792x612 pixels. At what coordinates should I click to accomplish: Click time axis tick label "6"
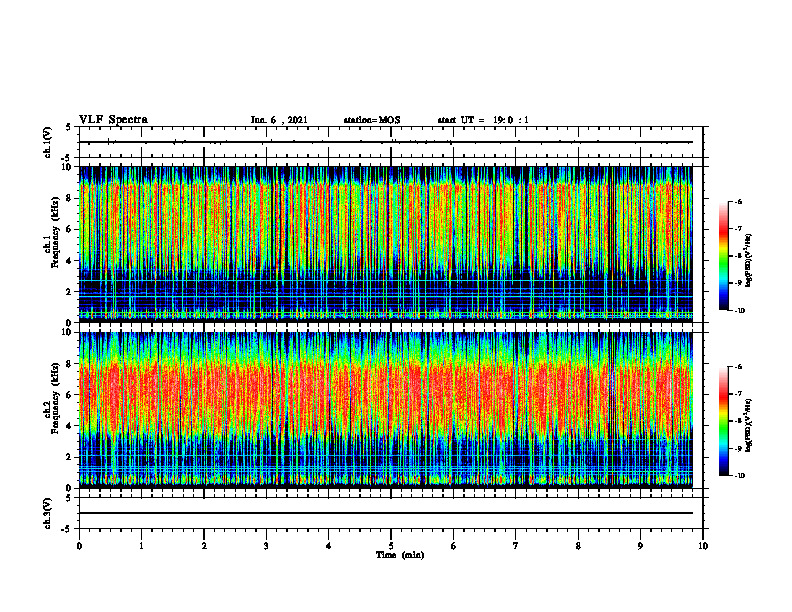[x=453, y=546]
